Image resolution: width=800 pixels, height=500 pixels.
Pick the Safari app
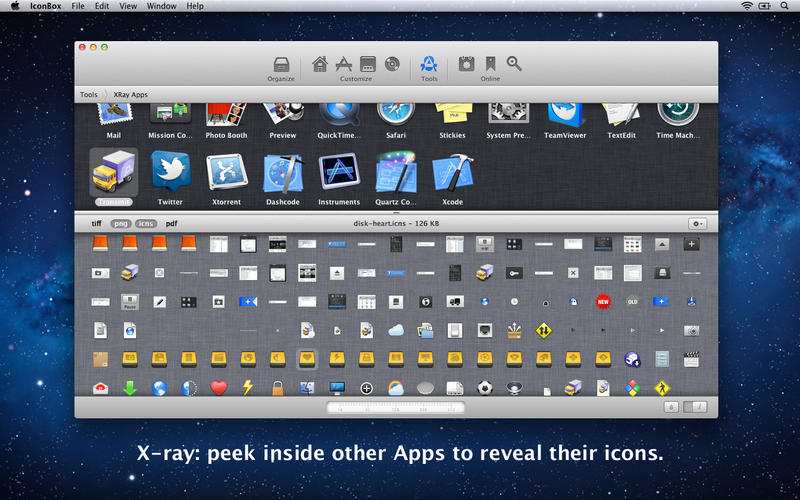click(396, 120)
